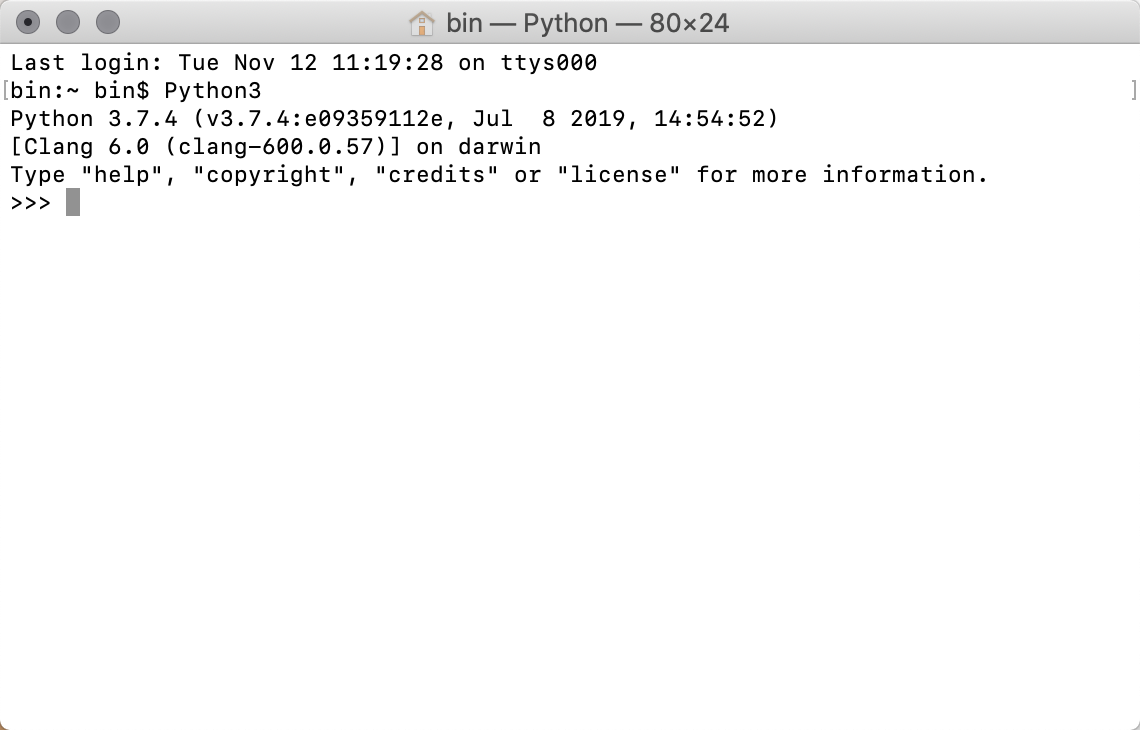Click the word "license" in terminal output

click(618, 175)
